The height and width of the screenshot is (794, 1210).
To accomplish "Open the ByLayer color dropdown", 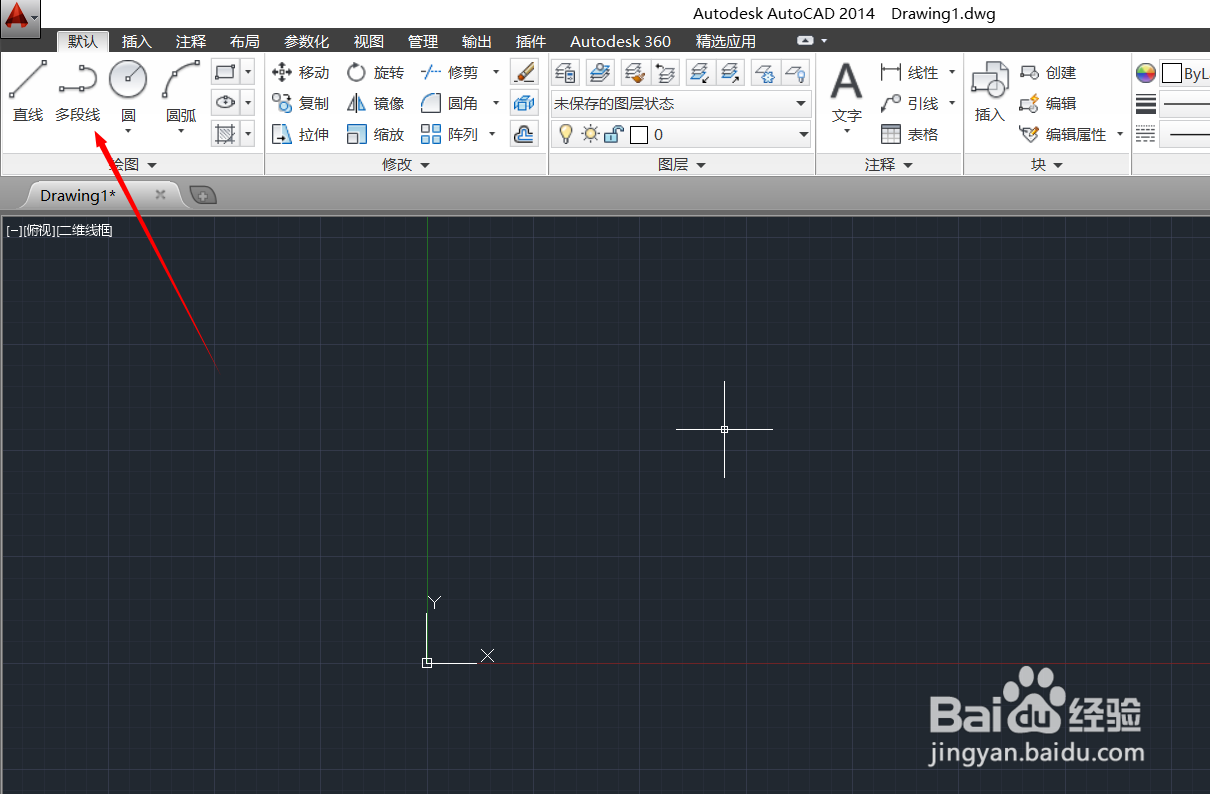I will (1185, 73).
